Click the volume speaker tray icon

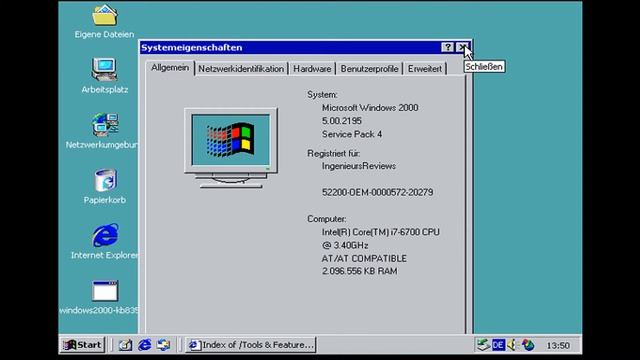[x=512, y=345]
